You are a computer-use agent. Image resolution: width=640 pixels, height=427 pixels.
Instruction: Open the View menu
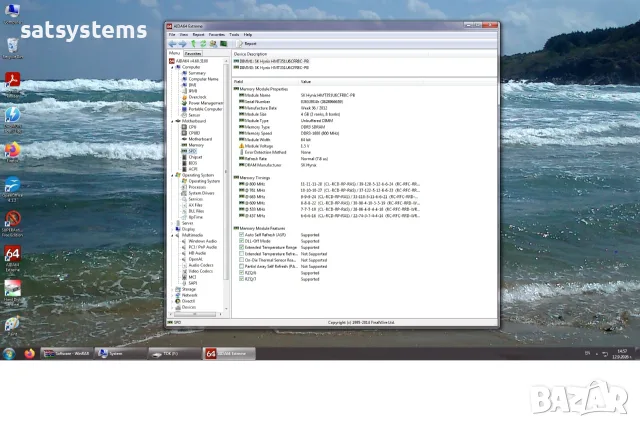pyautogui.click(x=184, y=35)
